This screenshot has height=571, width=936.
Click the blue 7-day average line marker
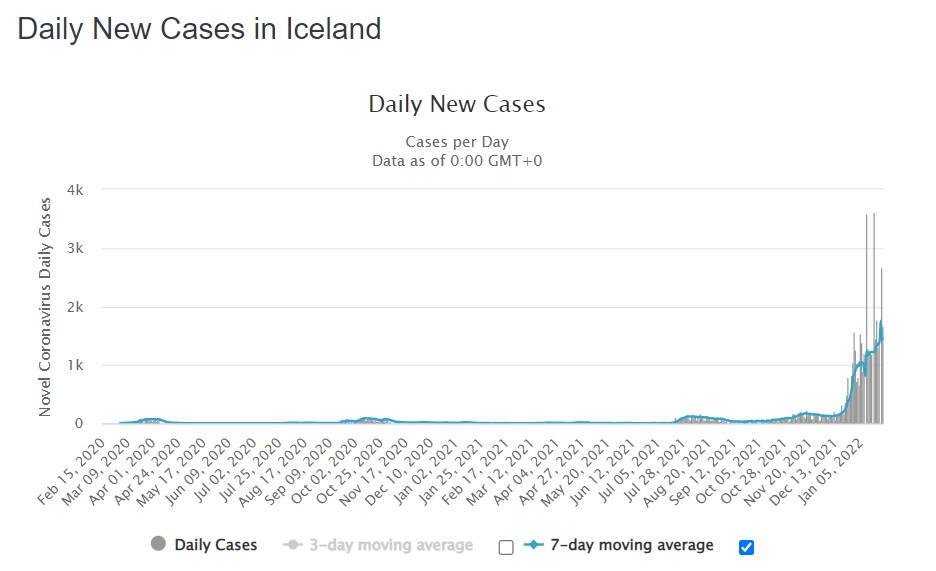coord(533,545)
